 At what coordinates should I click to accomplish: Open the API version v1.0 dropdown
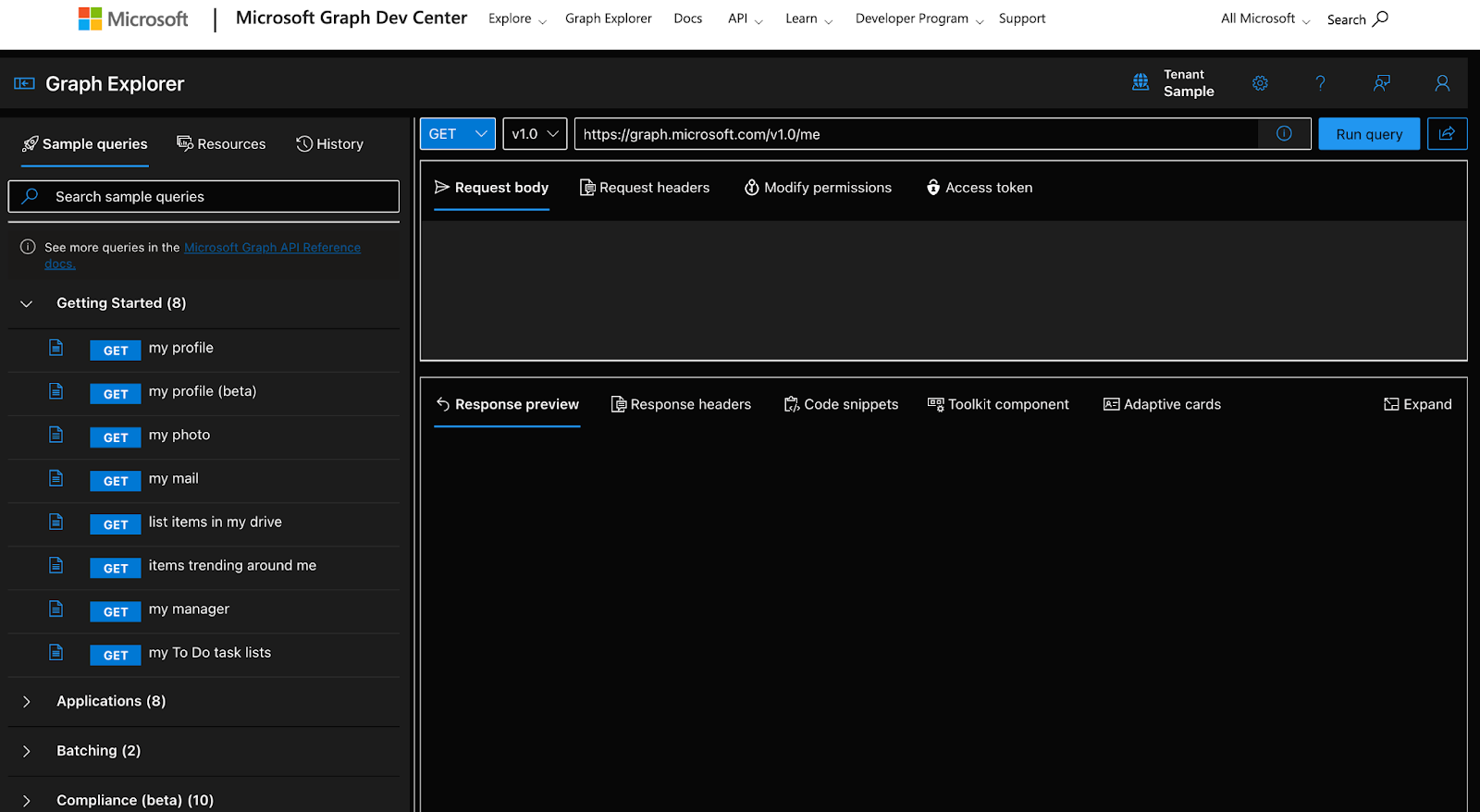click(x=535, y=133)
